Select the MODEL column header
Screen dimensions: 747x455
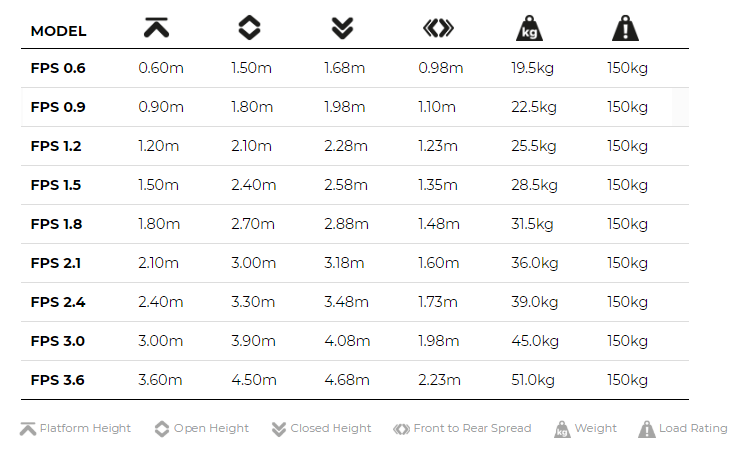point(59,31)
